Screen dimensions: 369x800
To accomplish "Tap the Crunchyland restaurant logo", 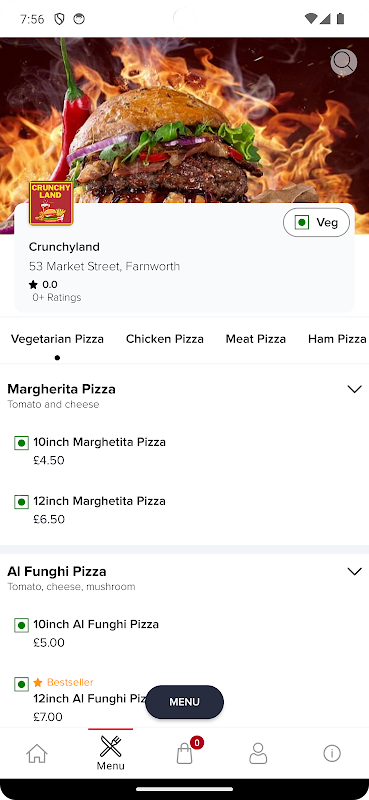I will click(51, 203).
